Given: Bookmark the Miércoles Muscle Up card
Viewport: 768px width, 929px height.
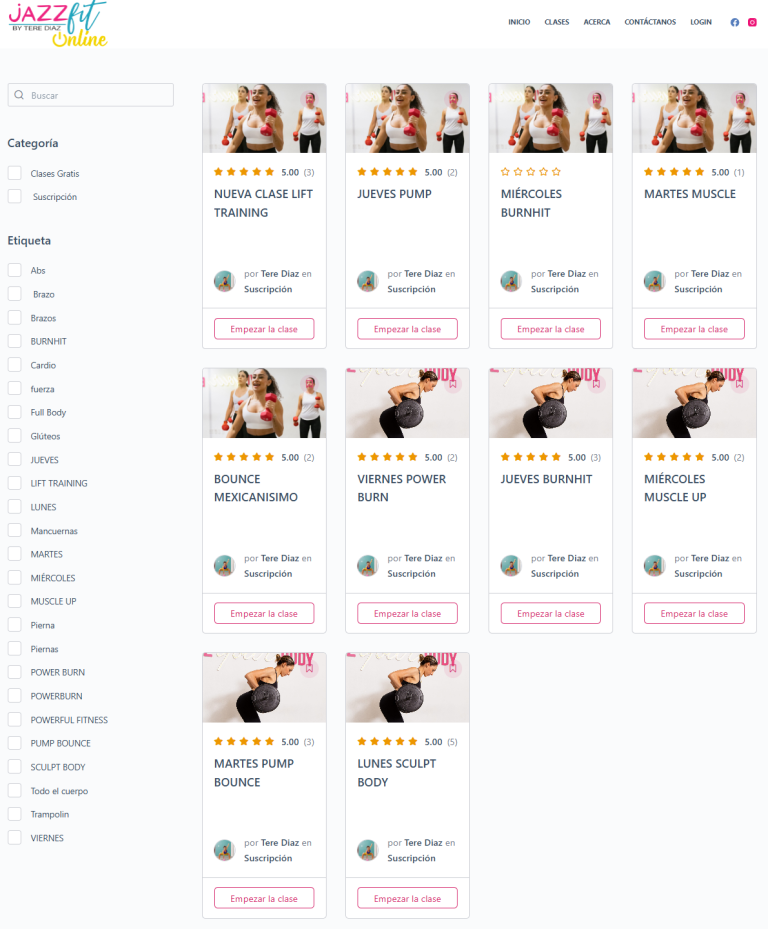Looking at the screenshot, I should 740,383.
